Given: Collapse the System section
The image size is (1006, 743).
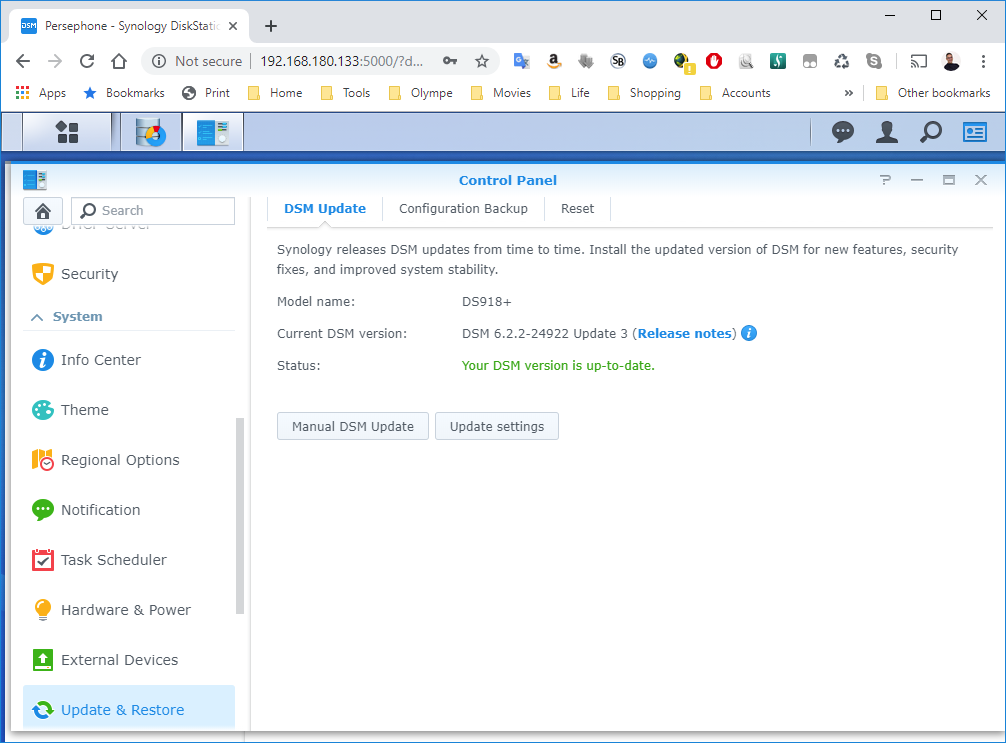Looking at the screenshot, I should 37,317.
